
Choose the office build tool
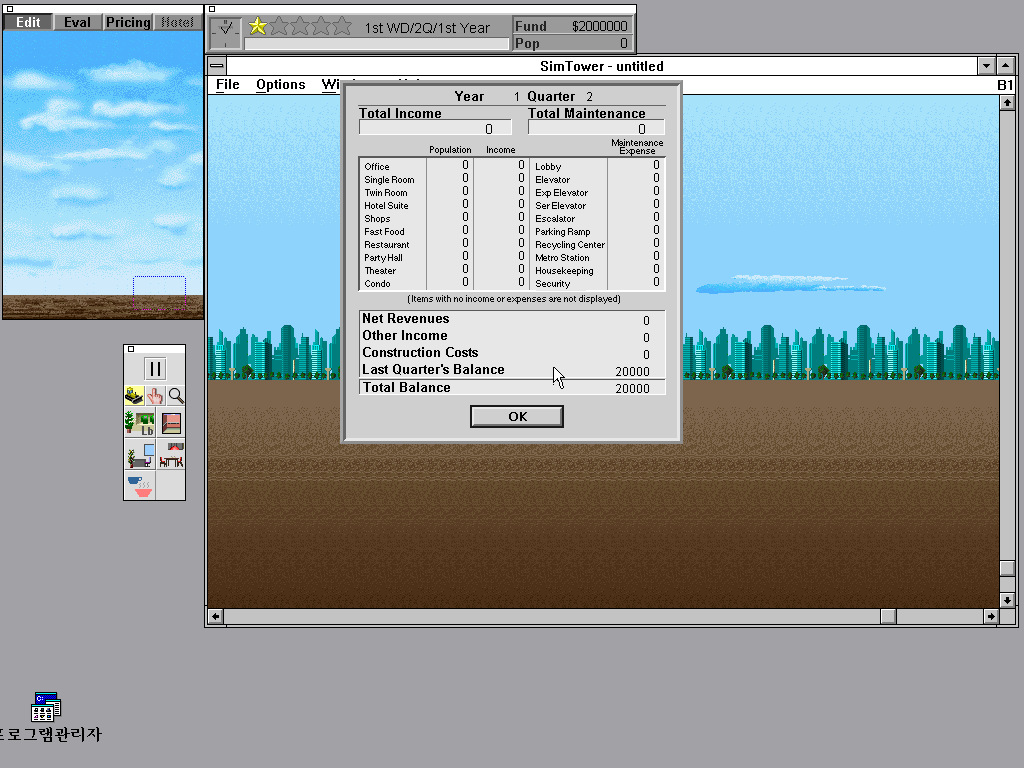140,454
